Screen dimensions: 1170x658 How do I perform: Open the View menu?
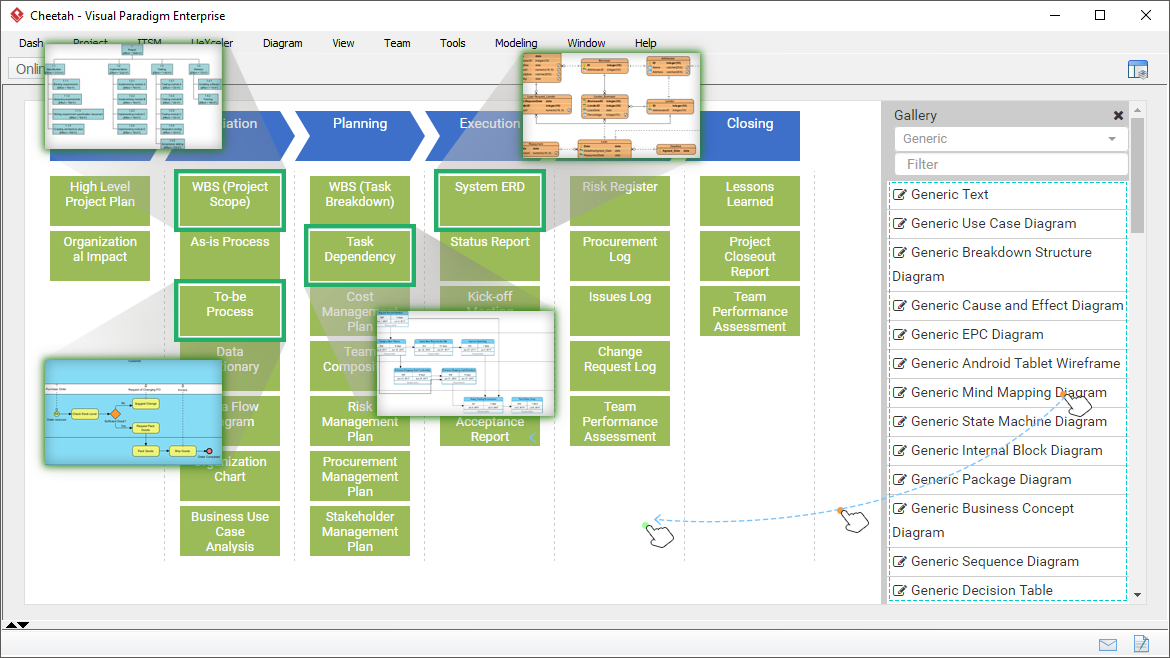pyautogui.click(x=343, y=43)
